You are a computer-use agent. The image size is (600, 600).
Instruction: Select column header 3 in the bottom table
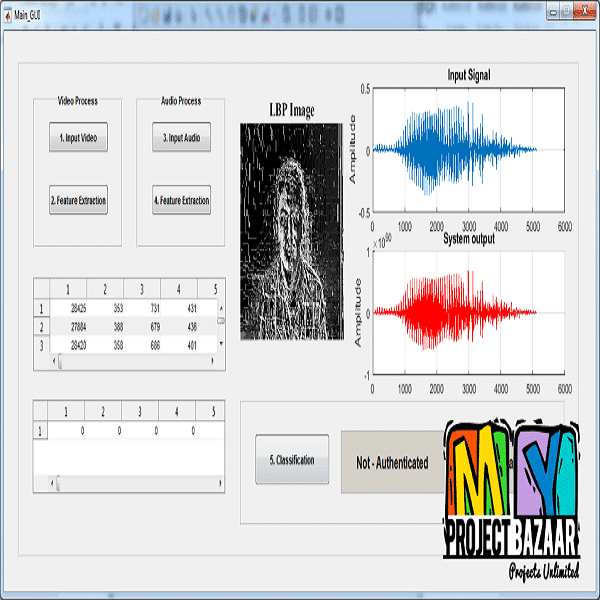click(139, 410)
